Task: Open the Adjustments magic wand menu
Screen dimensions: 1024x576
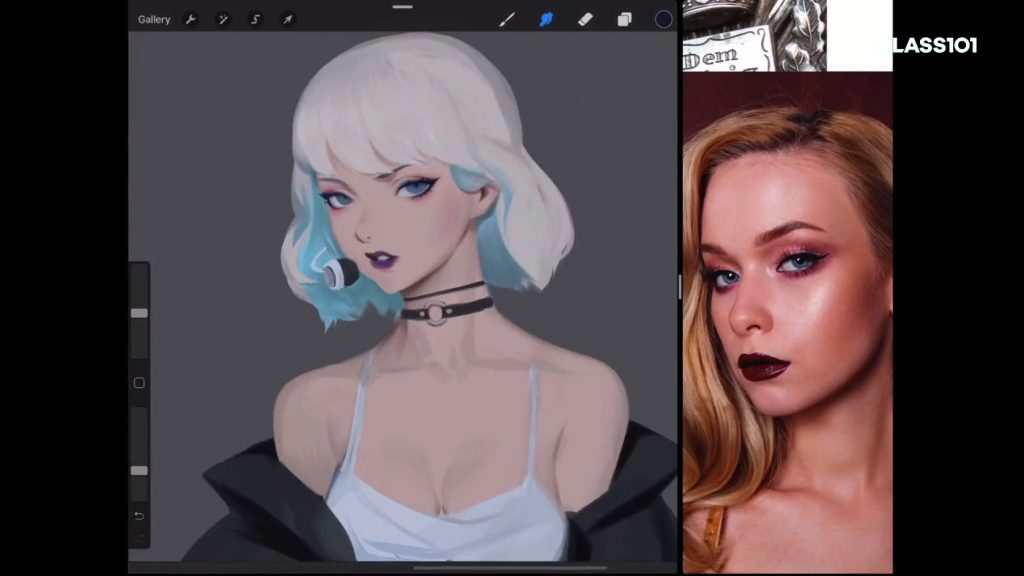Action: tap(223, 20)
